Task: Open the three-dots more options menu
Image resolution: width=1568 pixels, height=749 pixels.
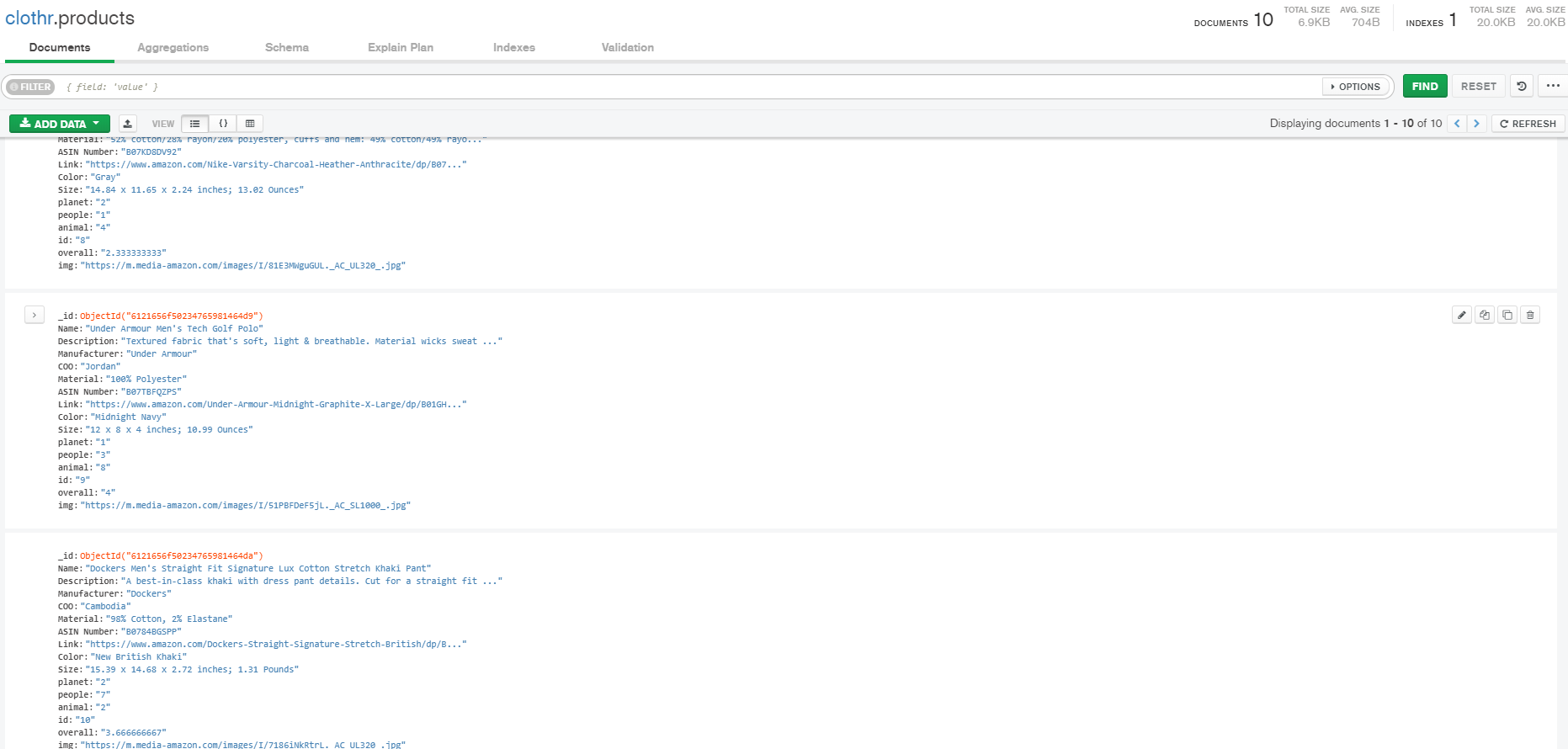Action: 1553,86
